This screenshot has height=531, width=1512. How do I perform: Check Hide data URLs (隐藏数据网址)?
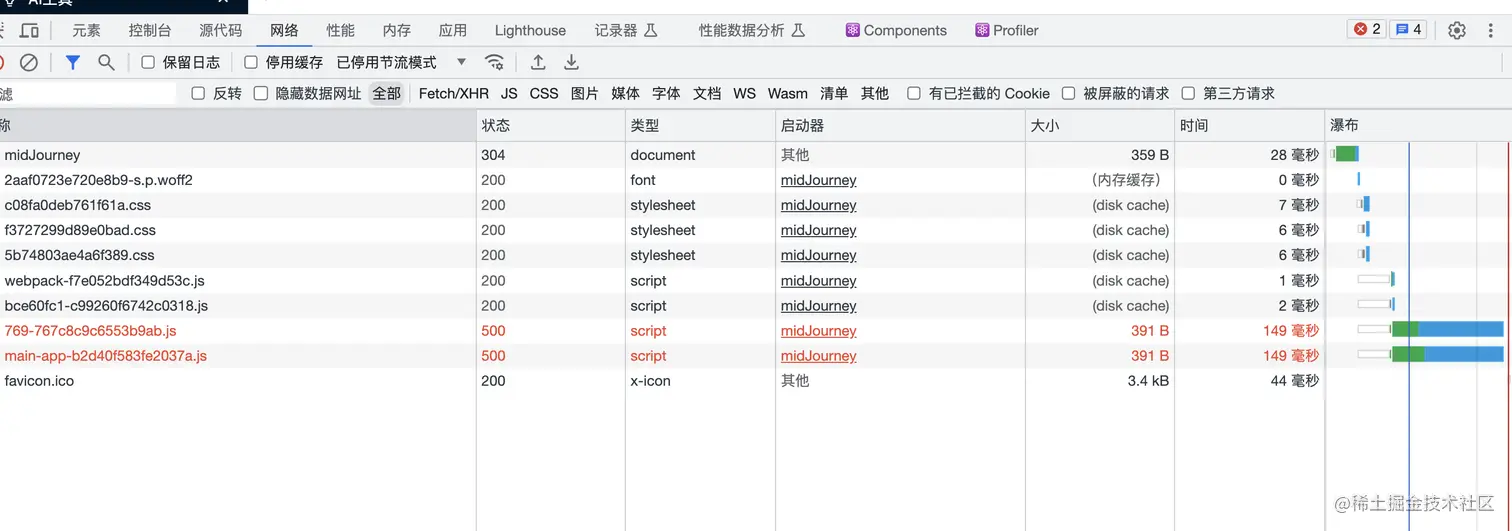pos(261,93)
